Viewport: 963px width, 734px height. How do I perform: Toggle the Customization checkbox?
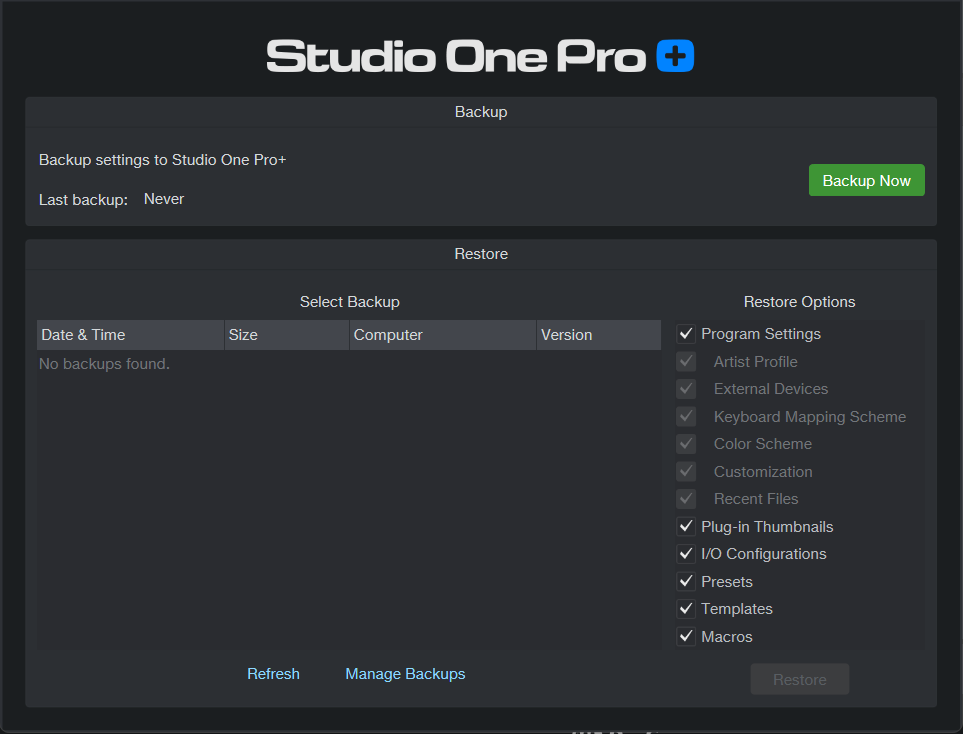coord(686,471)
